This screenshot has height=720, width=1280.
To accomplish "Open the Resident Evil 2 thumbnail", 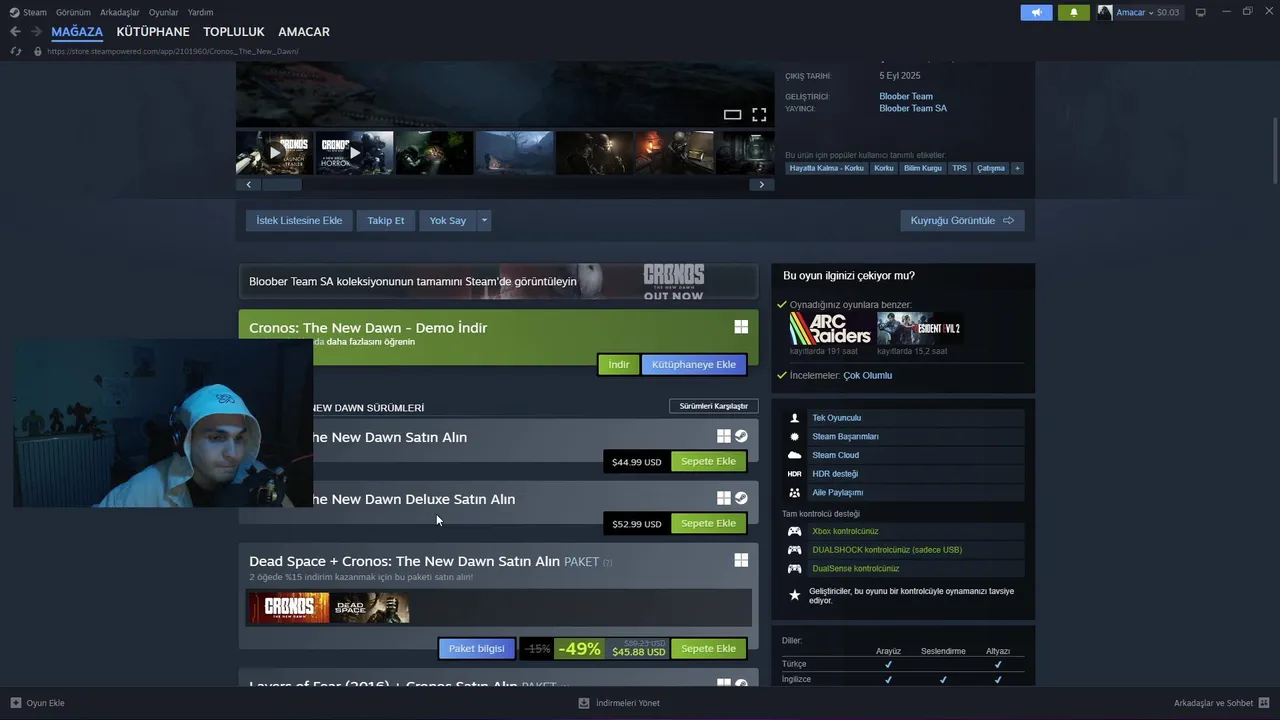I will point(920,328).
